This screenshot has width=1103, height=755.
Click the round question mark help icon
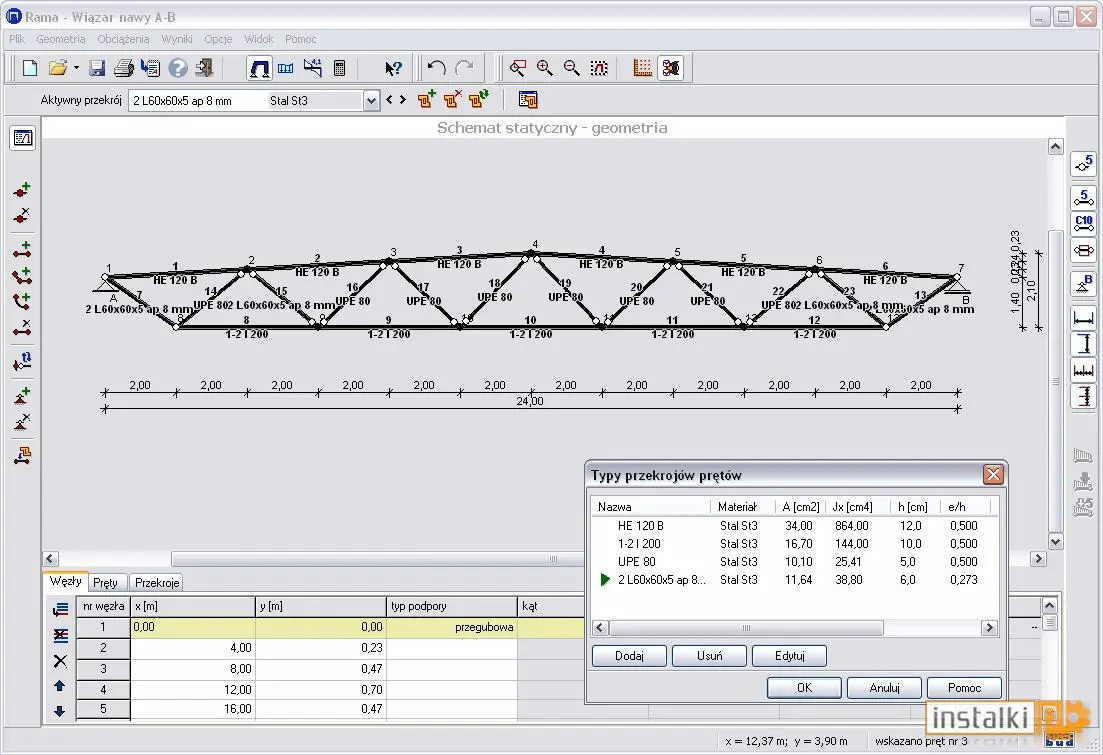178,68
